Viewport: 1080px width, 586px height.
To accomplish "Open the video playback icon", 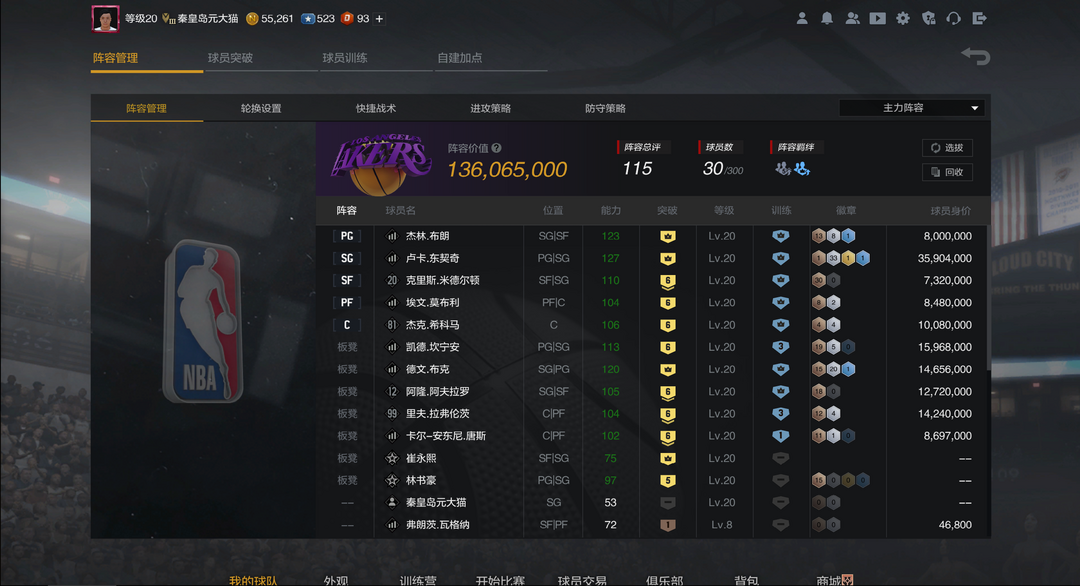I will click(x=878, y=19).
